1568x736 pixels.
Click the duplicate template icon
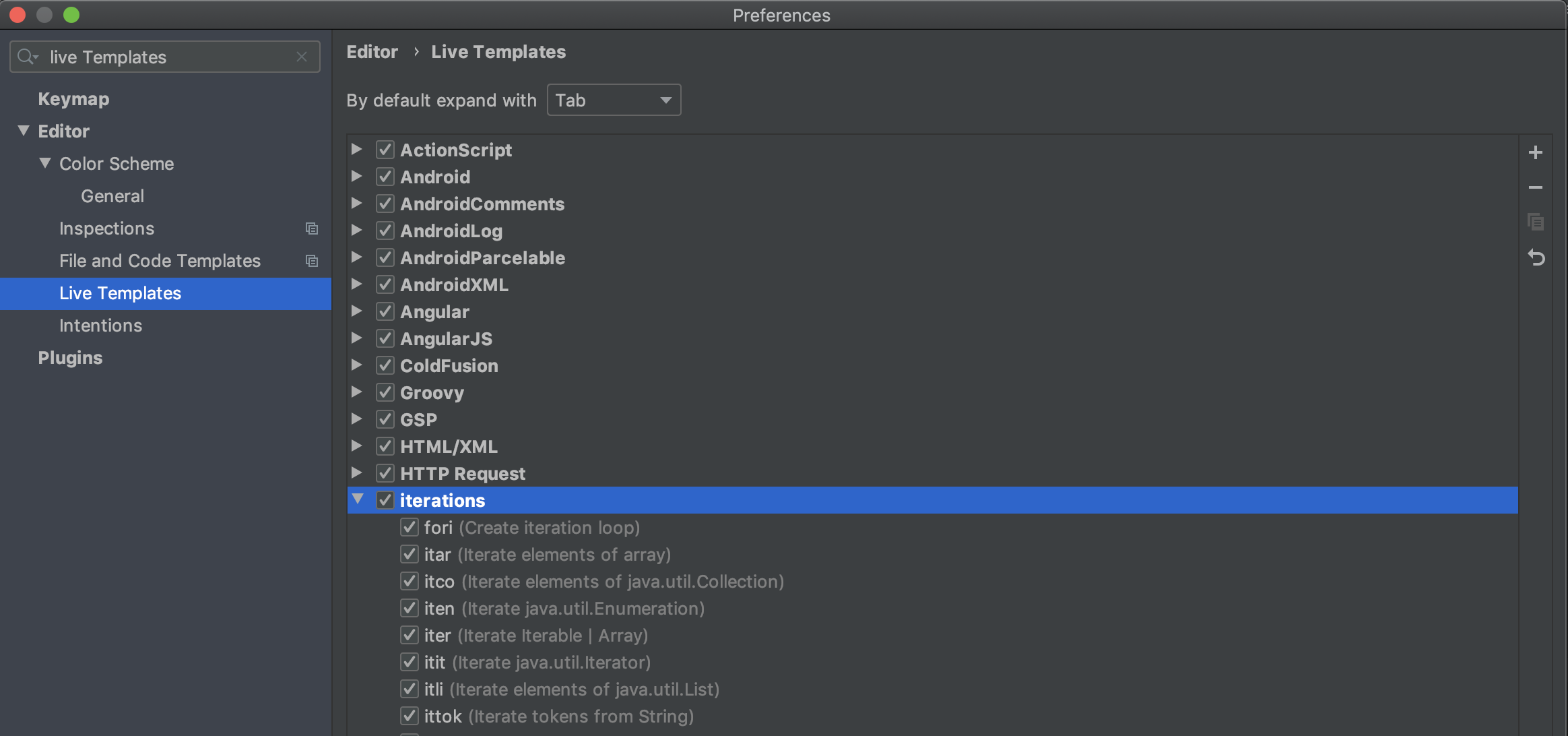(1536, 222)
